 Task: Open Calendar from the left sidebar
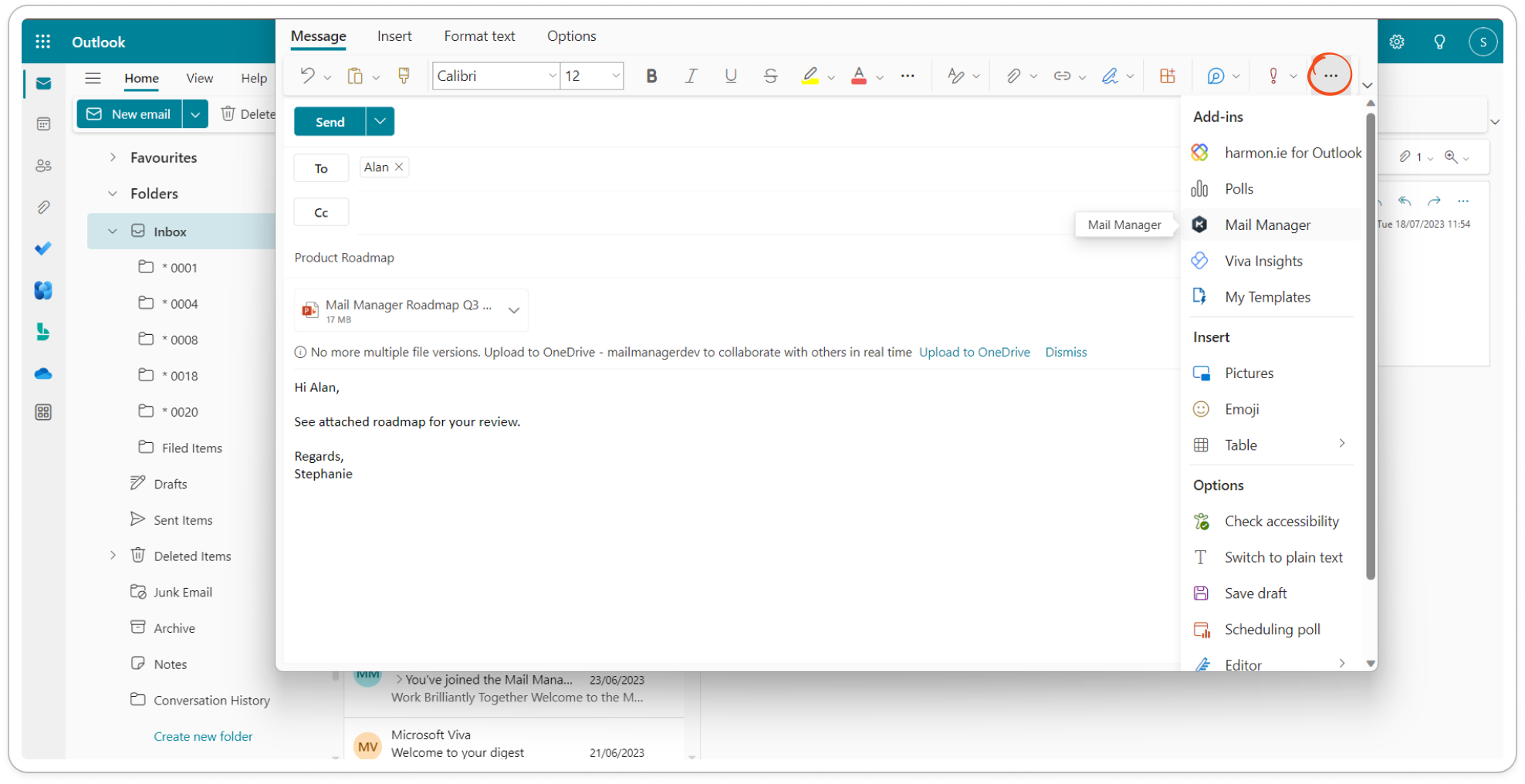click(x=43, y=123)
